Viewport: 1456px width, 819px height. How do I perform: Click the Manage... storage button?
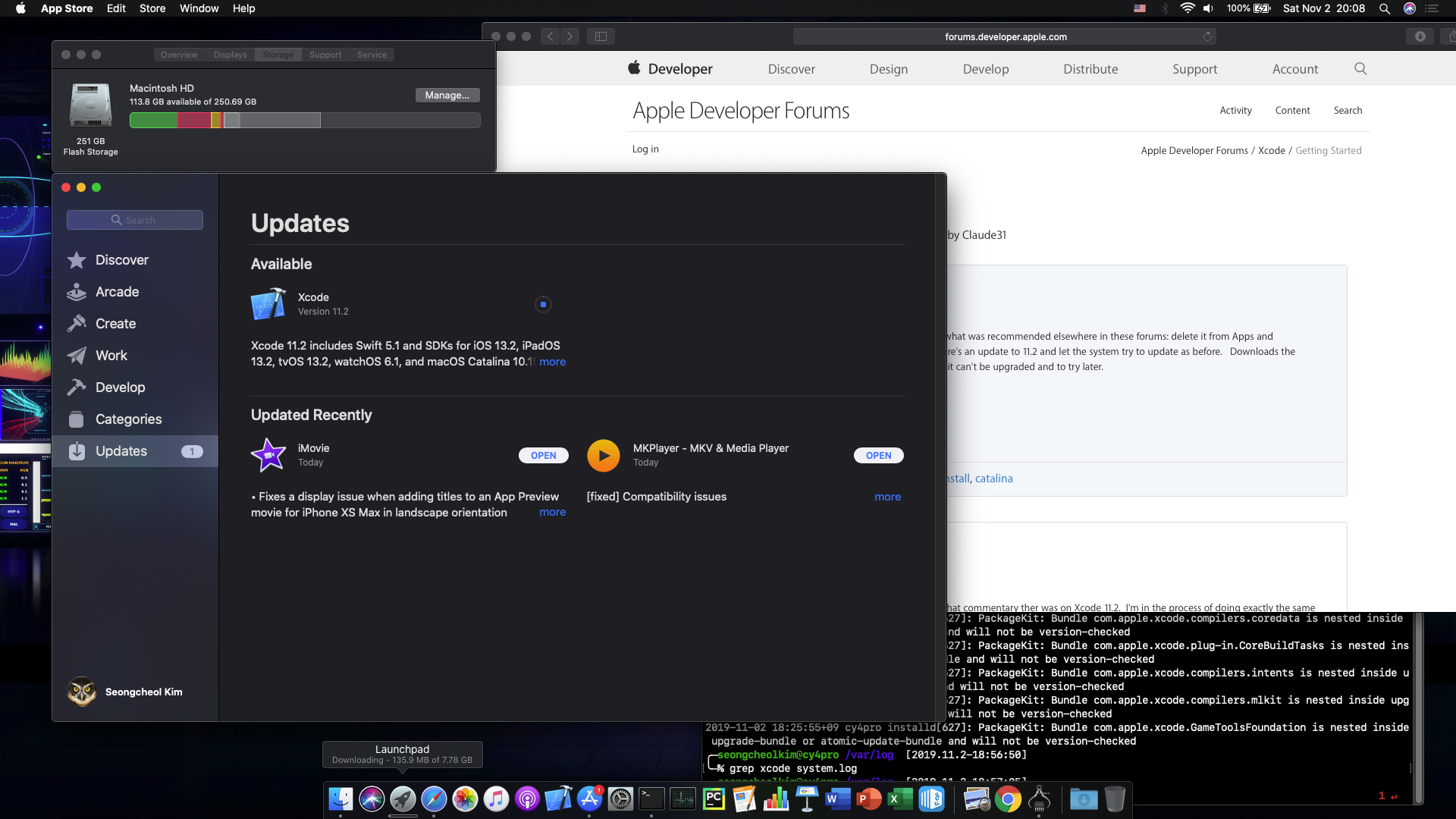click(447, 95)
